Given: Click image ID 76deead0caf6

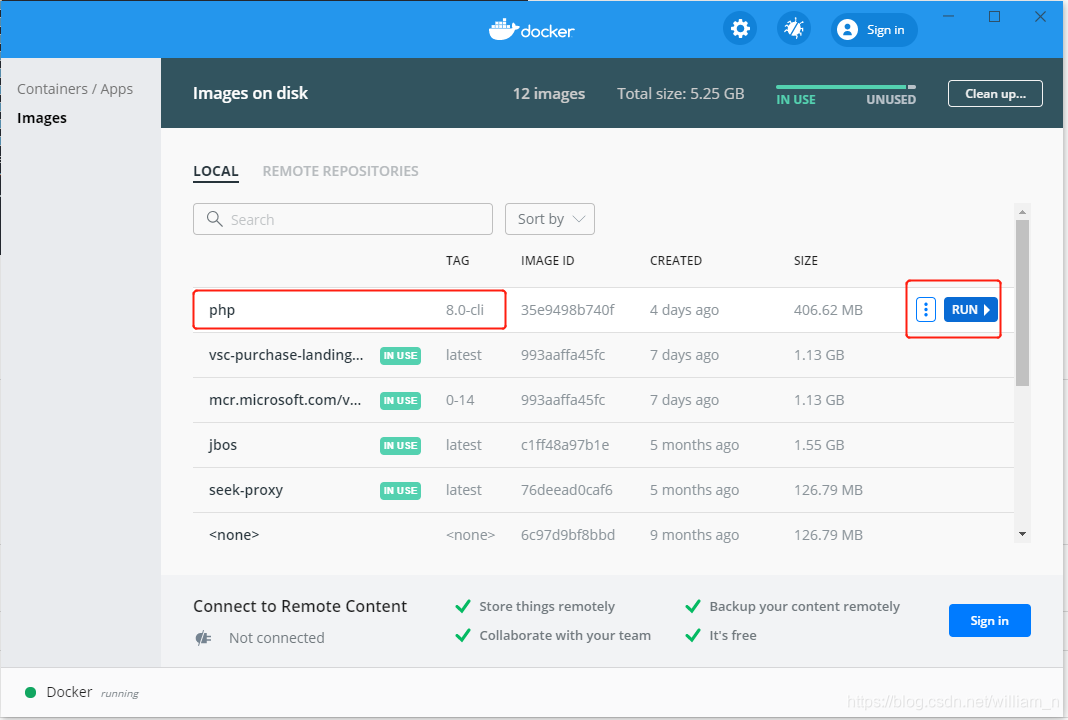Looking at the screenshot, I should pyautogui.click(x=567, y=490).
